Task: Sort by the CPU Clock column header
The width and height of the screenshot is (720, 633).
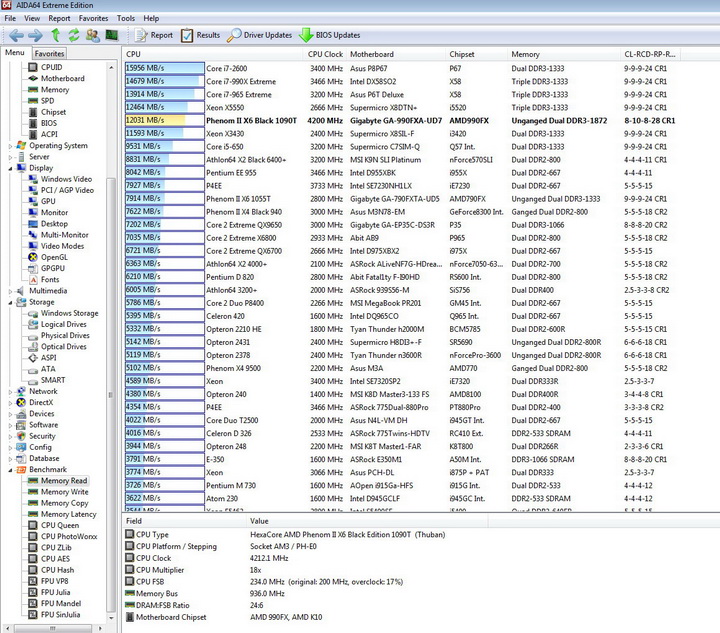Action: 325,54
